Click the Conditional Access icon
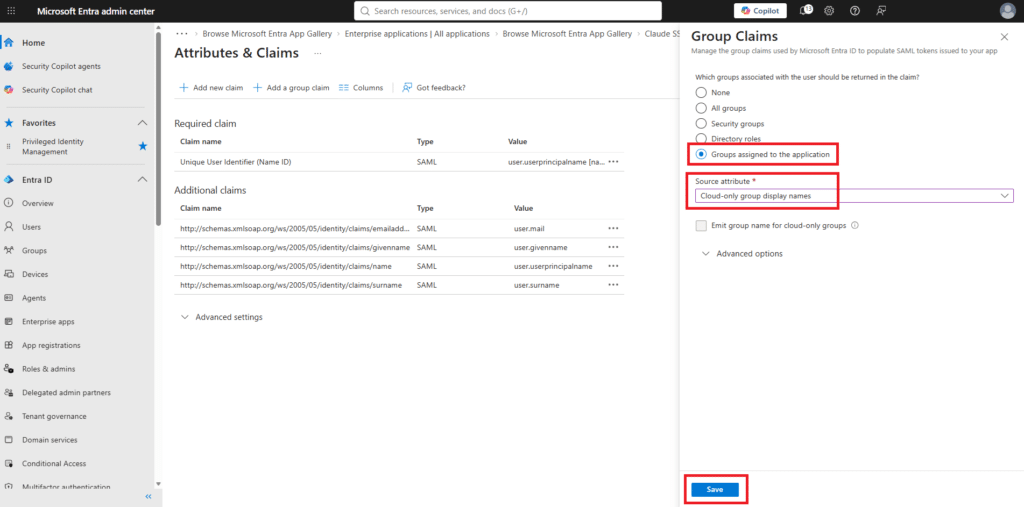This screenshot has width=1024, height=507. click(9, 463)
